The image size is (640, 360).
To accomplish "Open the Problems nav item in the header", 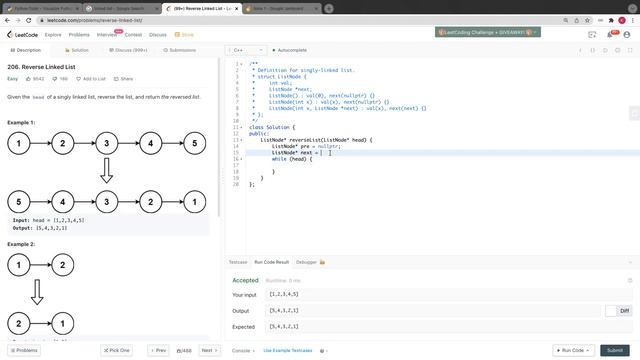I will pos(79,35).
